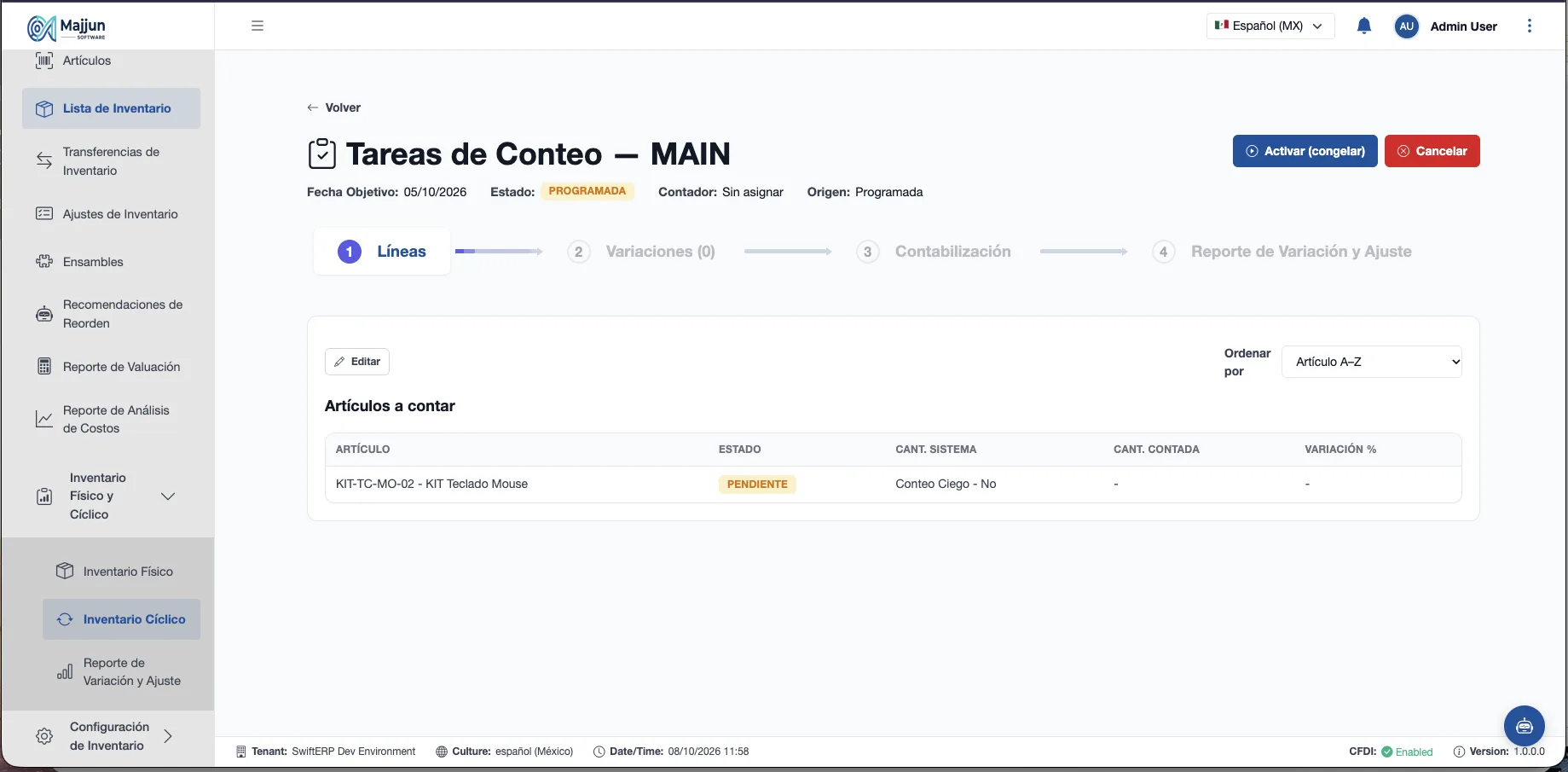Collapse the Inventario Físico y Cíclico section

point(168,496)
